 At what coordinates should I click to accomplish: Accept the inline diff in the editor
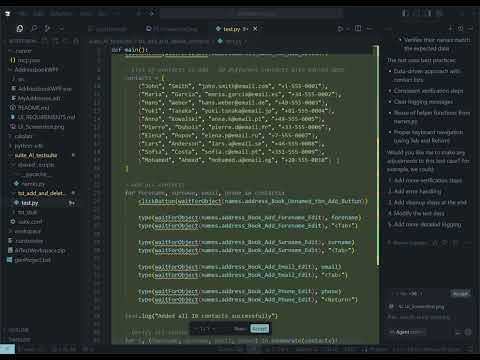coord(260,329)
